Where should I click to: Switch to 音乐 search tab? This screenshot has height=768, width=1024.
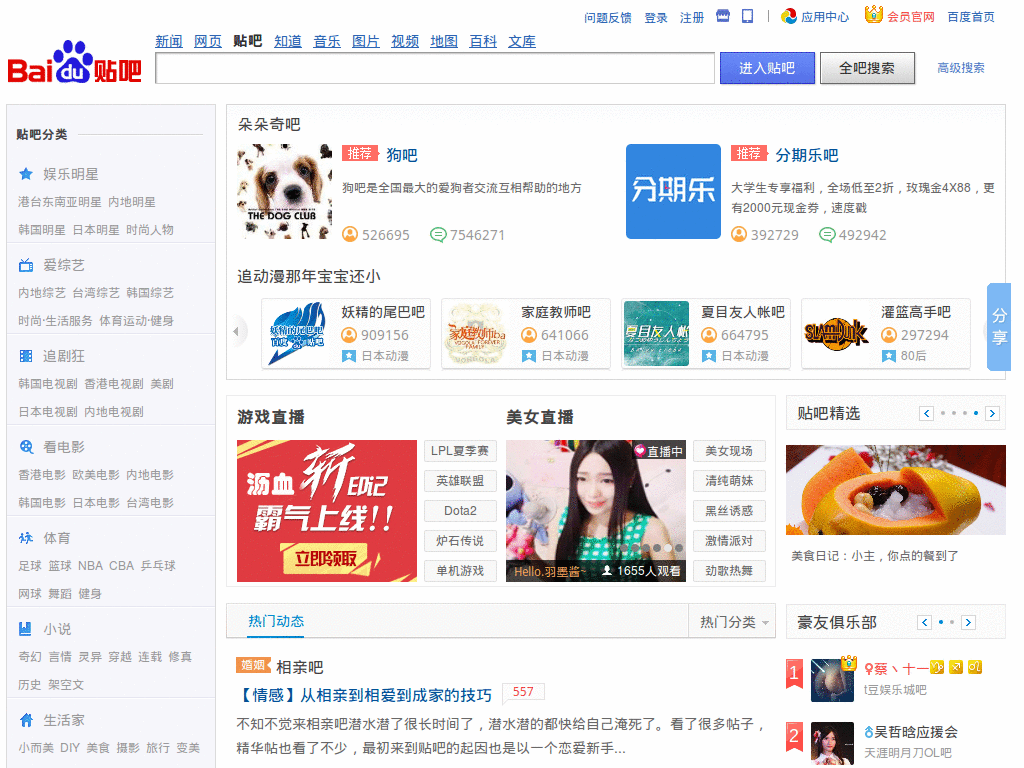(x=327, y=41)
